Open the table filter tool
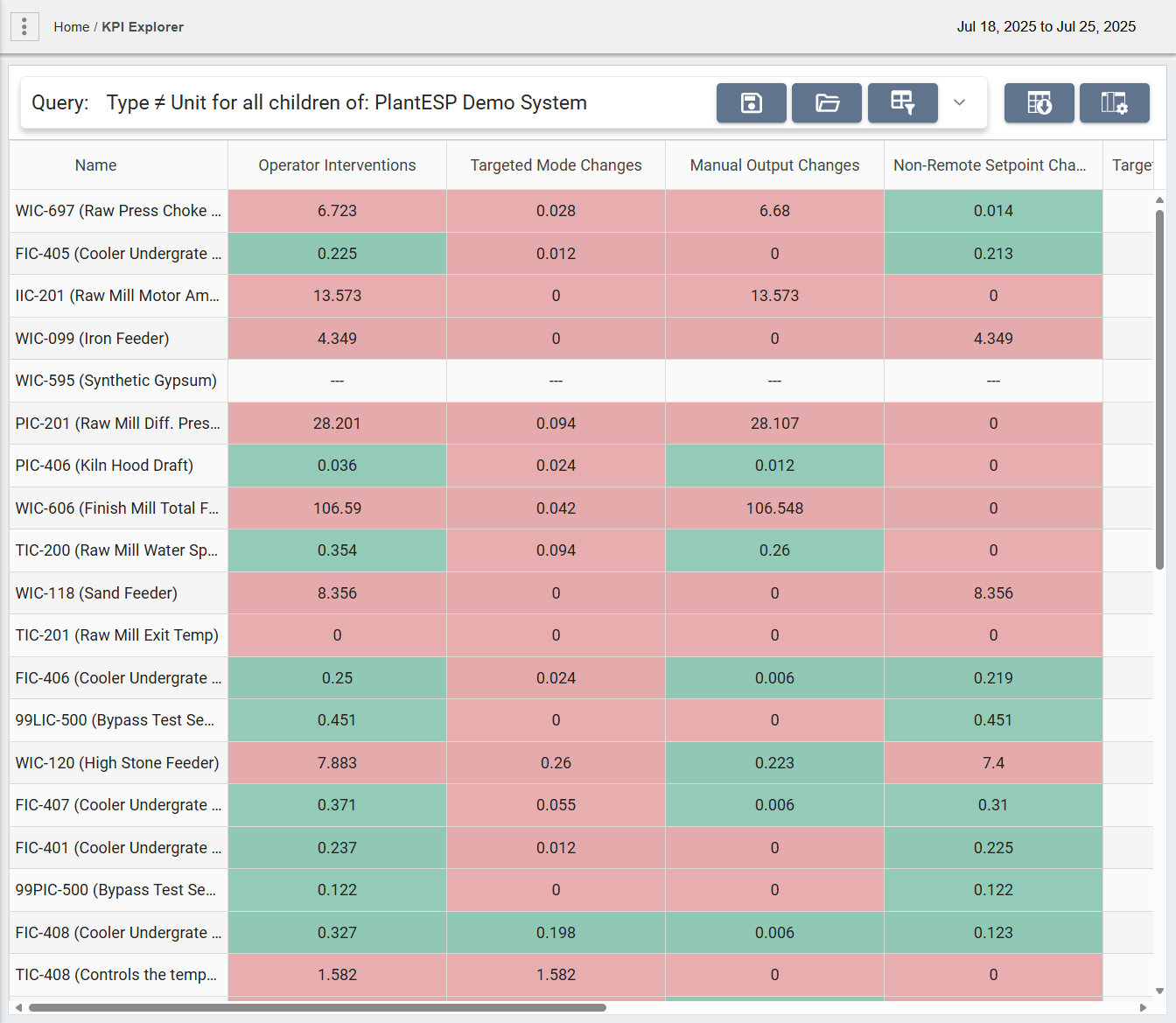 [x=903, y=103]
